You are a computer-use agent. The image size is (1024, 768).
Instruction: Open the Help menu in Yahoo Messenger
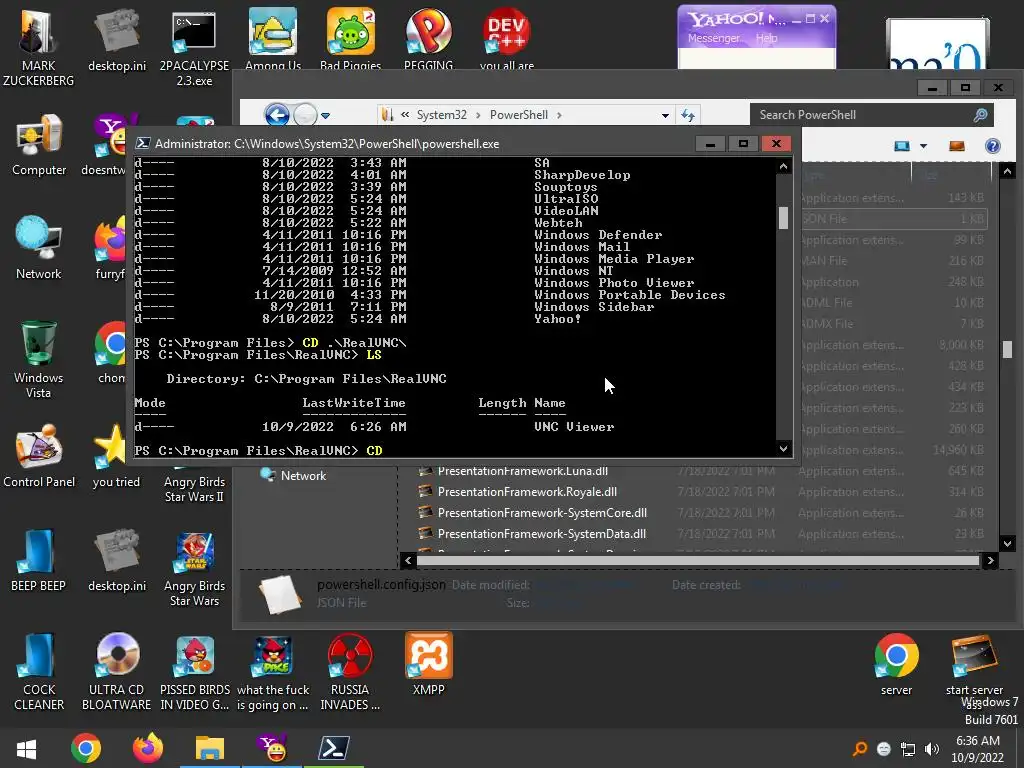coord(767,38)
